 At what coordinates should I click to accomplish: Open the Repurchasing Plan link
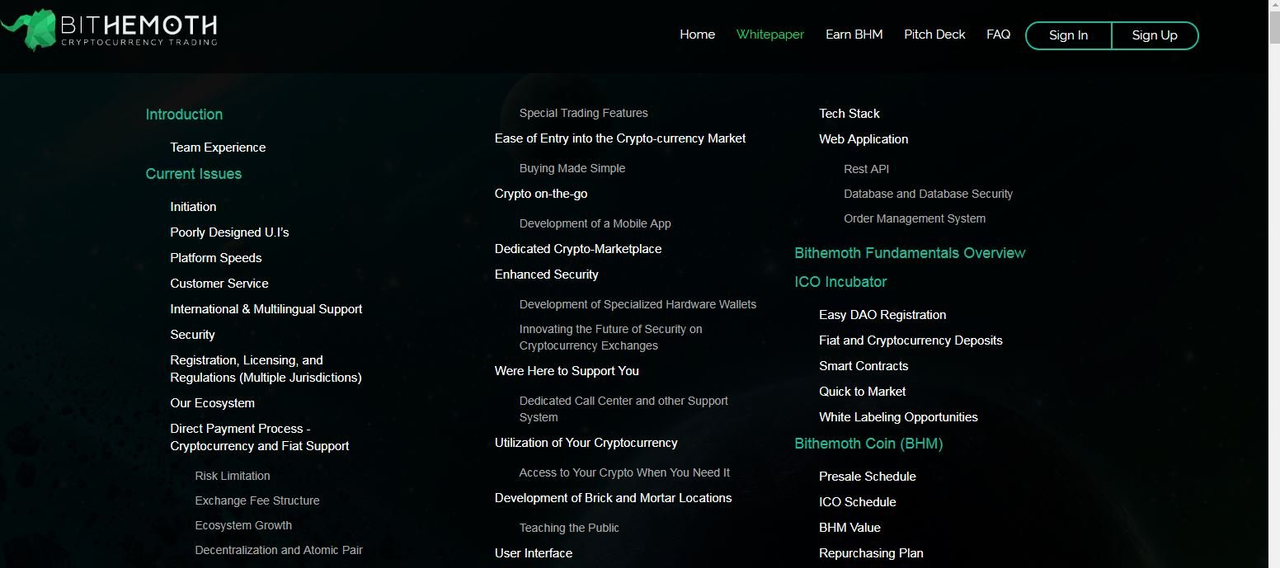click(871, 553)
